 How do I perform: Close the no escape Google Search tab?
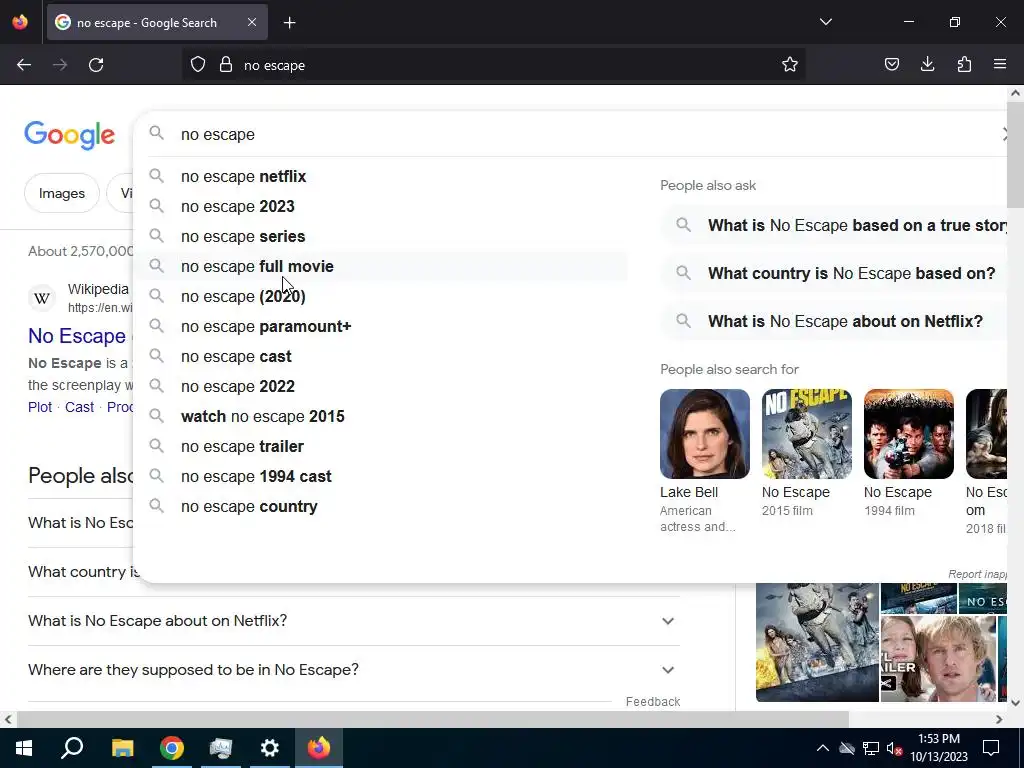click(252, 22)
